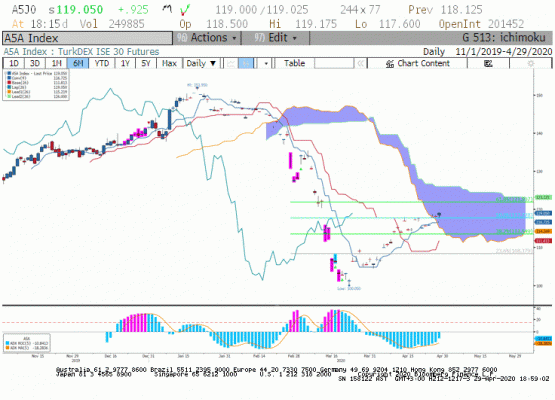Click the green checkmark icon in the quote header
Viewport: 555px width, 400px height.
pos(184,10)
